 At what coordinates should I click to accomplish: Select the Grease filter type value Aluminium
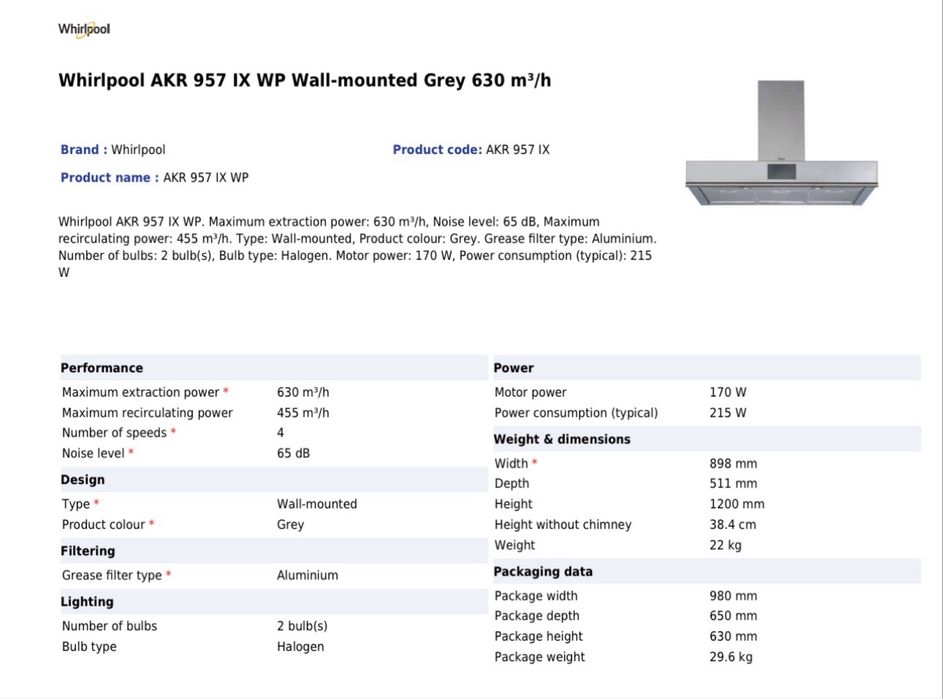307,575
